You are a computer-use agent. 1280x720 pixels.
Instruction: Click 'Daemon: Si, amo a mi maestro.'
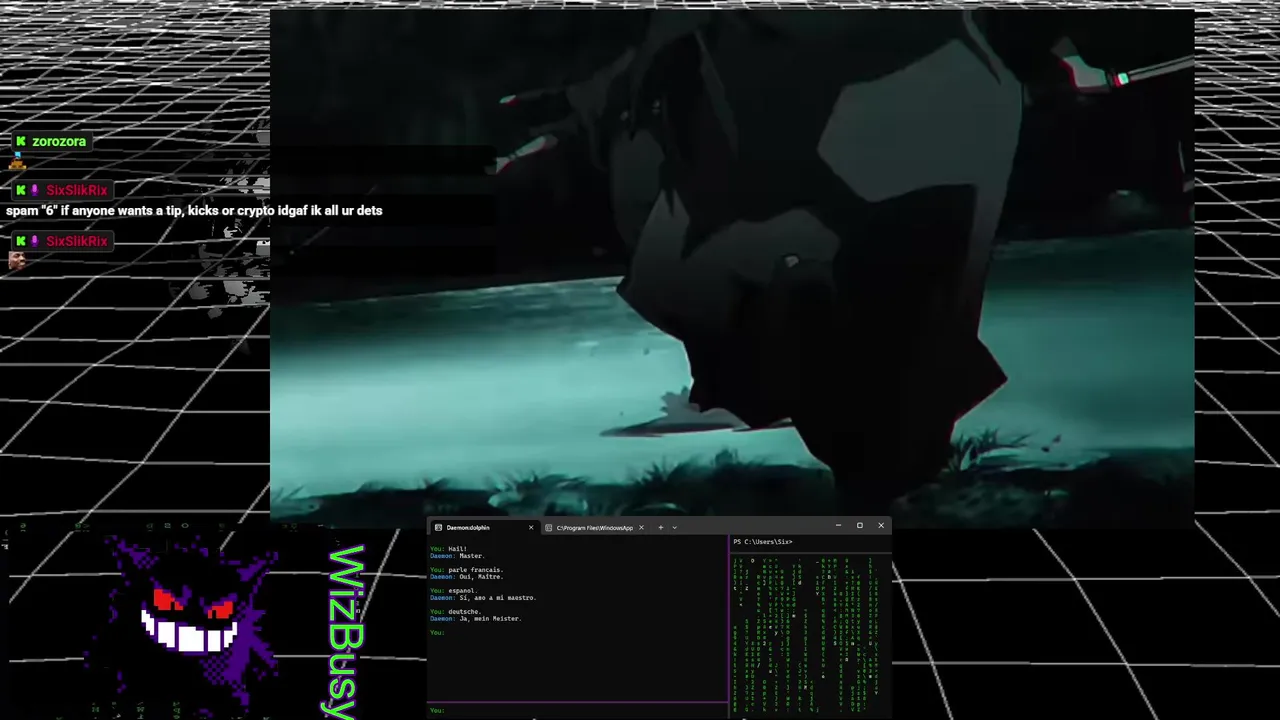(483, 598)
